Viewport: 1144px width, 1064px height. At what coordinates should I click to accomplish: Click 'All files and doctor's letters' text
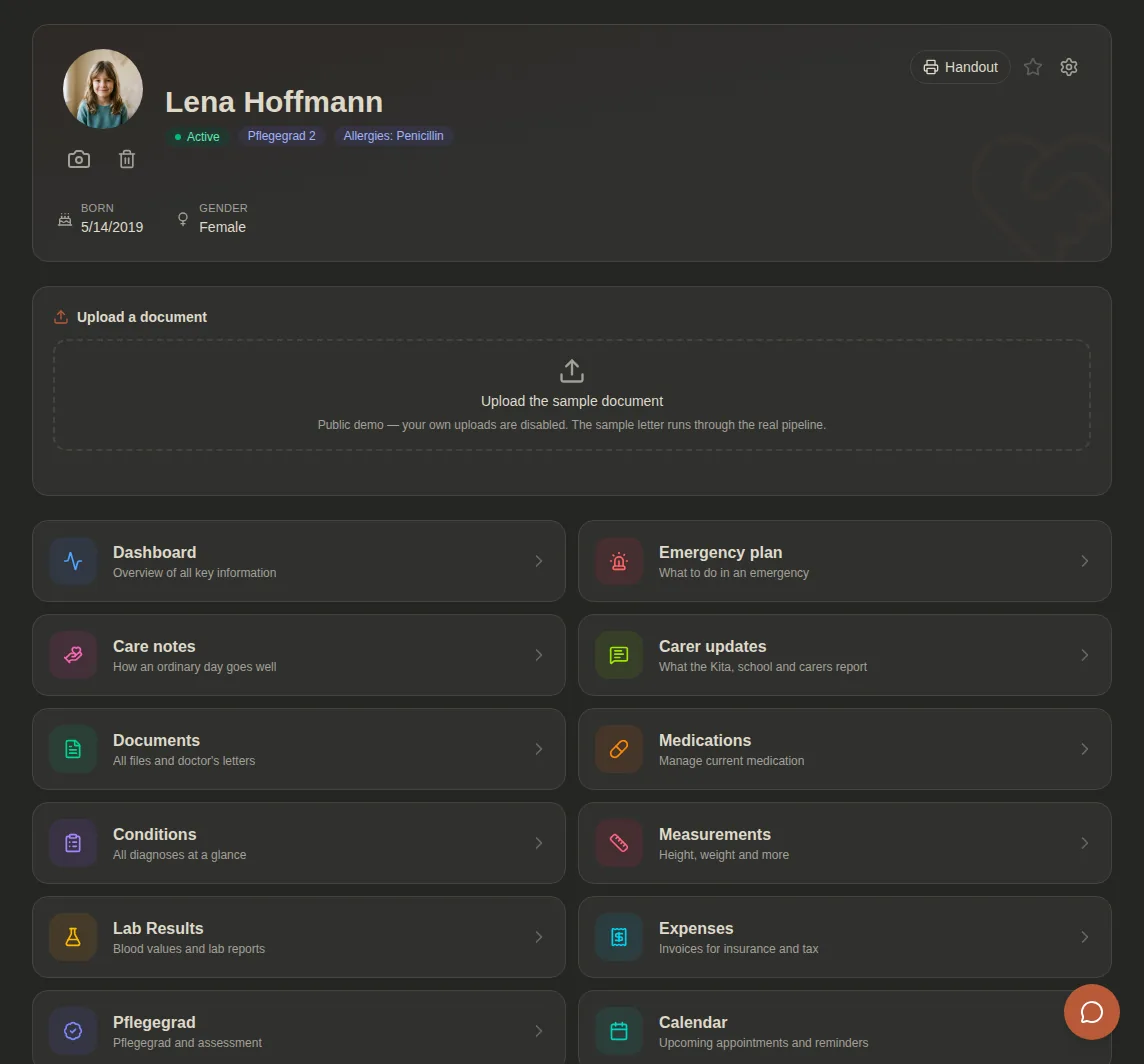point(184,761)
